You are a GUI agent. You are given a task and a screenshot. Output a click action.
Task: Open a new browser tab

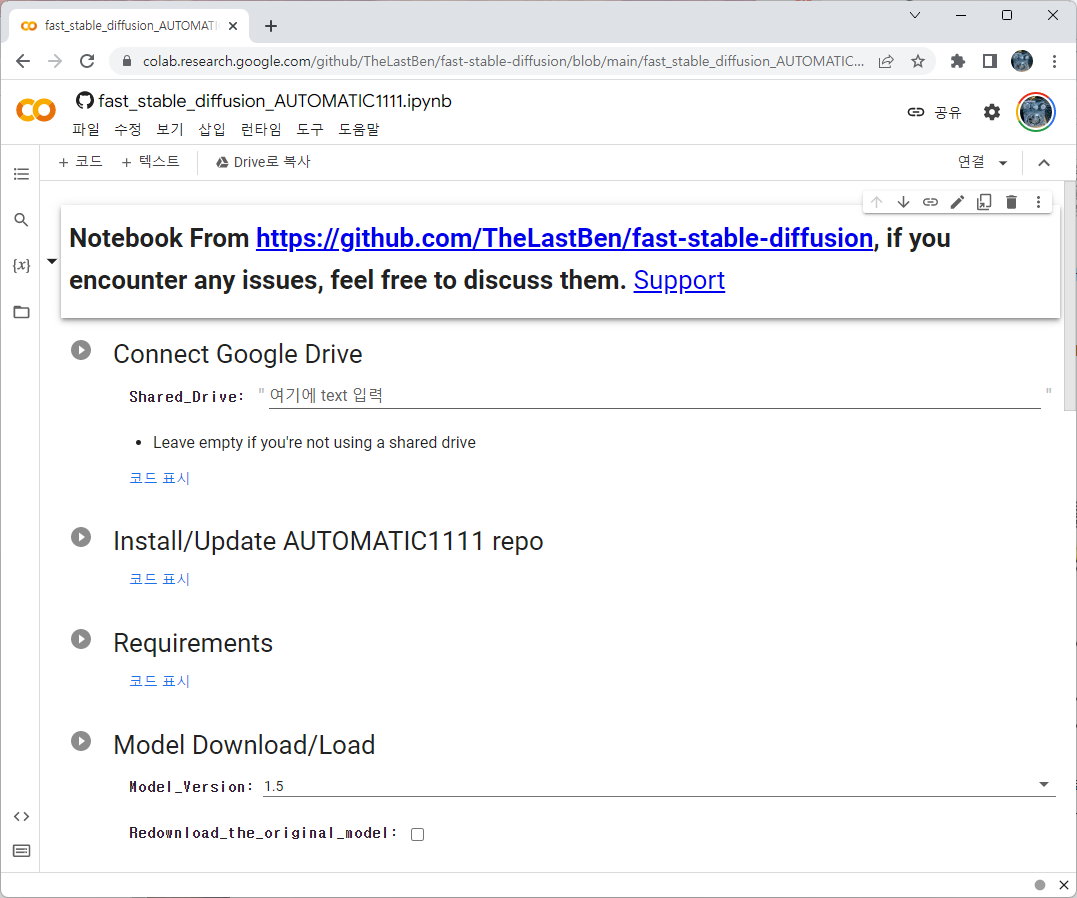[x=271, y=25]
